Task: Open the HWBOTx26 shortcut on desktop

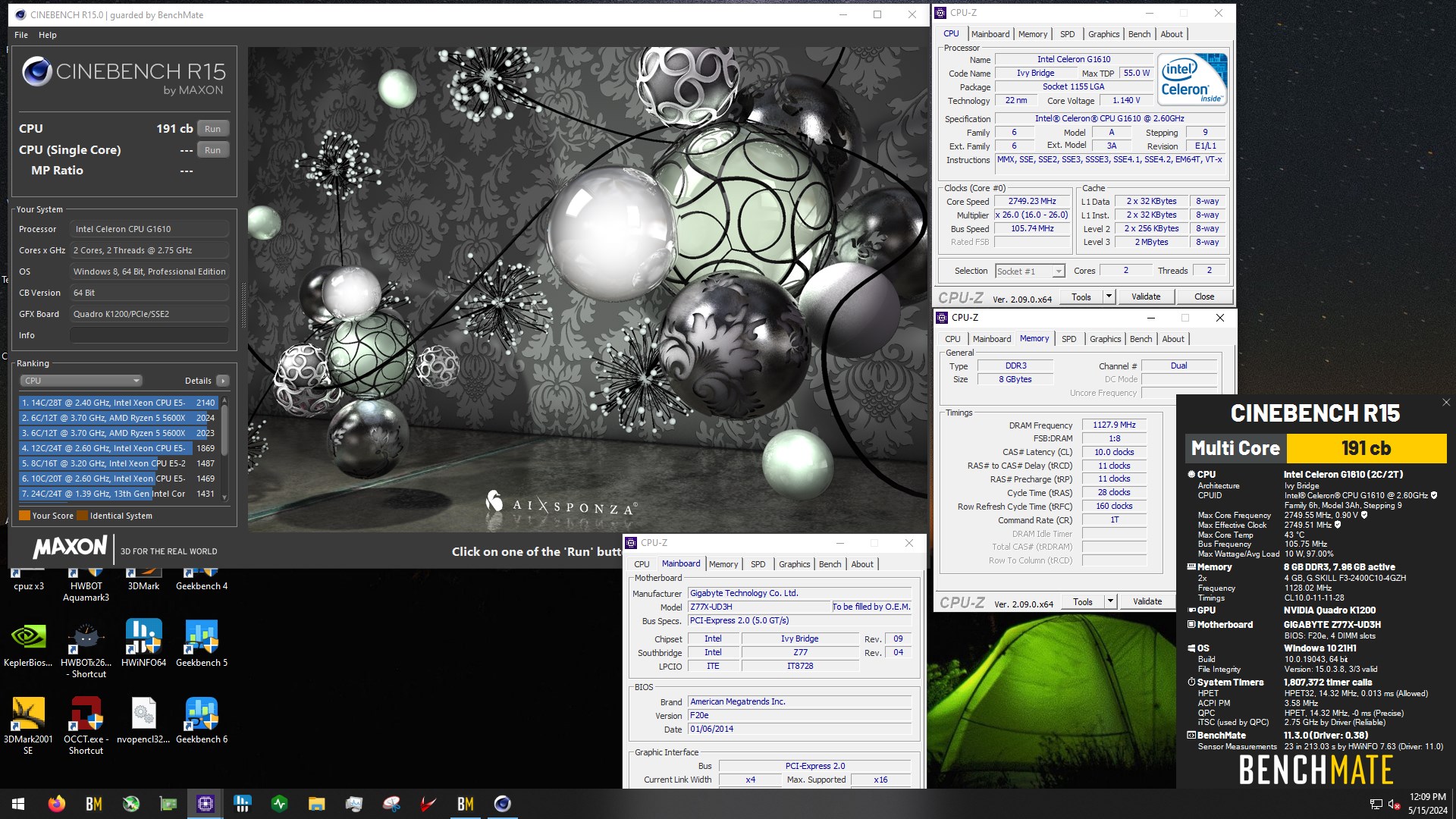Action: [86, 649]
